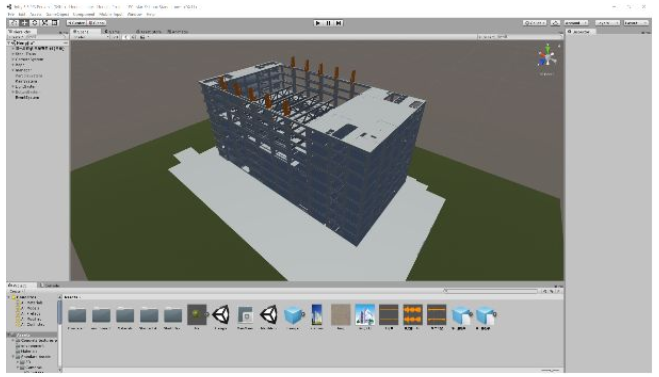Start Play mode with the Play button
Image resolution: width=659 pixels, height=377 pixels.
(318, 23)
